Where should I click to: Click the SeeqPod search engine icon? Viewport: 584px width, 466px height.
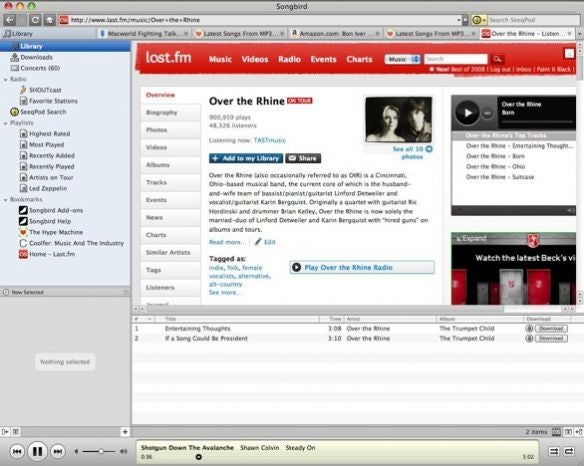(x=477, y=20)
